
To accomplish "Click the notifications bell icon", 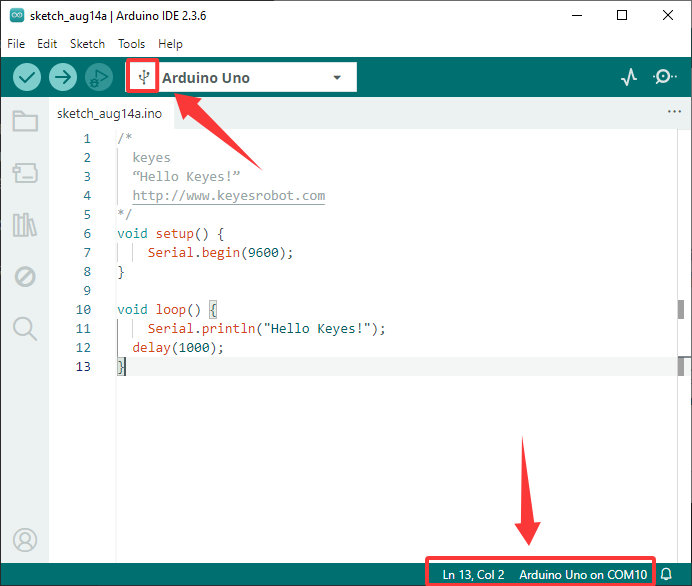I will [666, 574].
